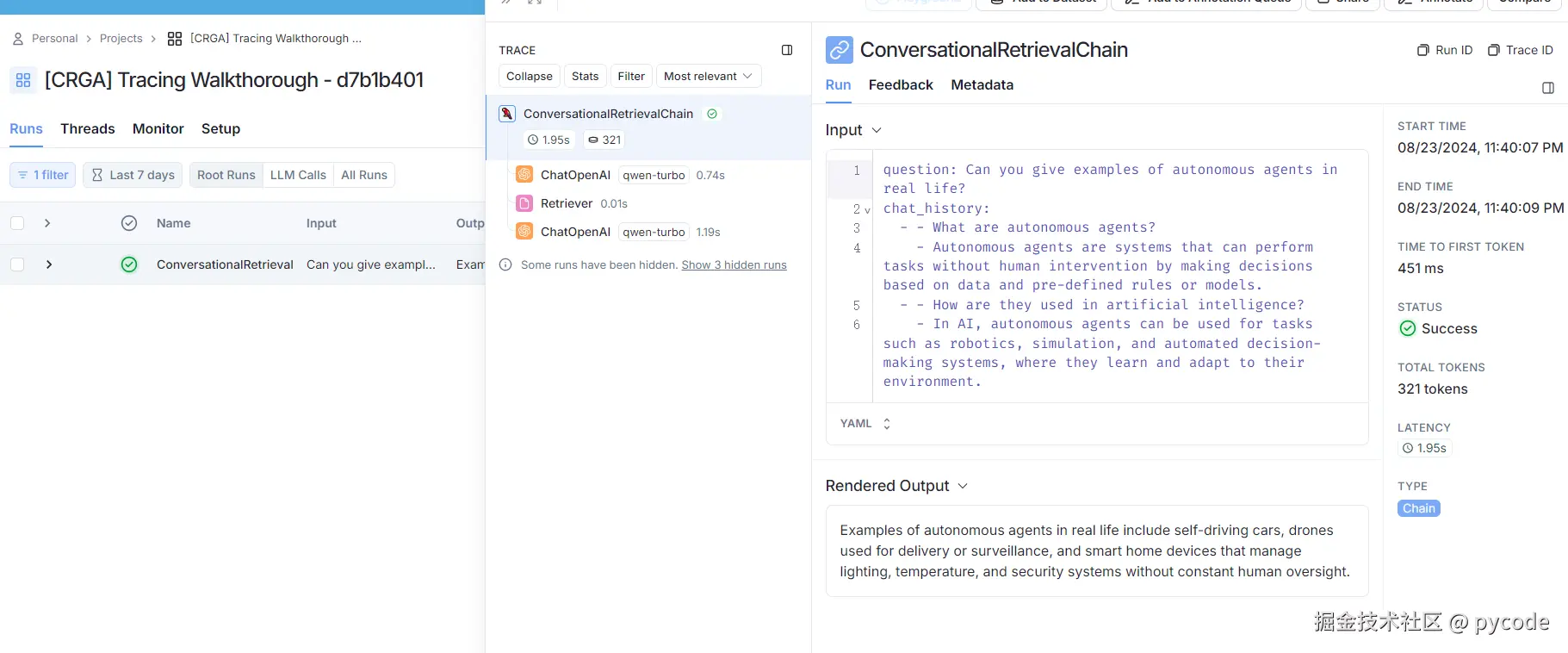Click the pink Retriever run icon
Image resolution: width=1568 pixels, height=653 pixels.
coord(524,203)
